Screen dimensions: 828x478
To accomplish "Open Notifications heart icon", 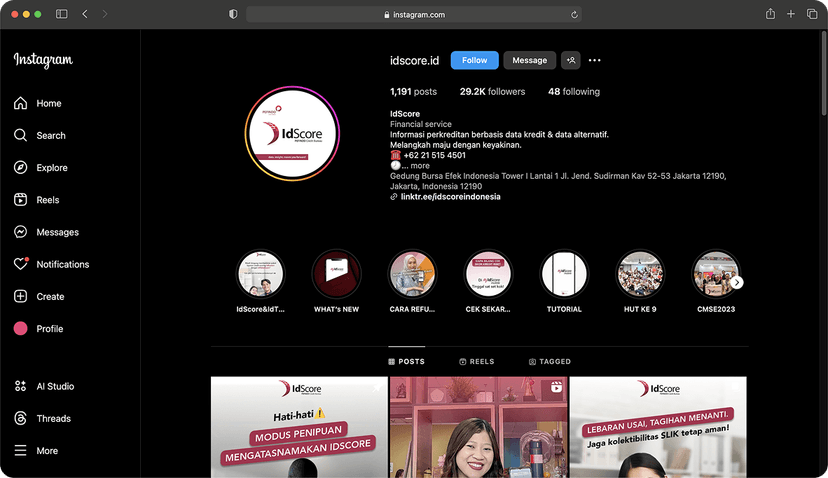I will point(21,264).
